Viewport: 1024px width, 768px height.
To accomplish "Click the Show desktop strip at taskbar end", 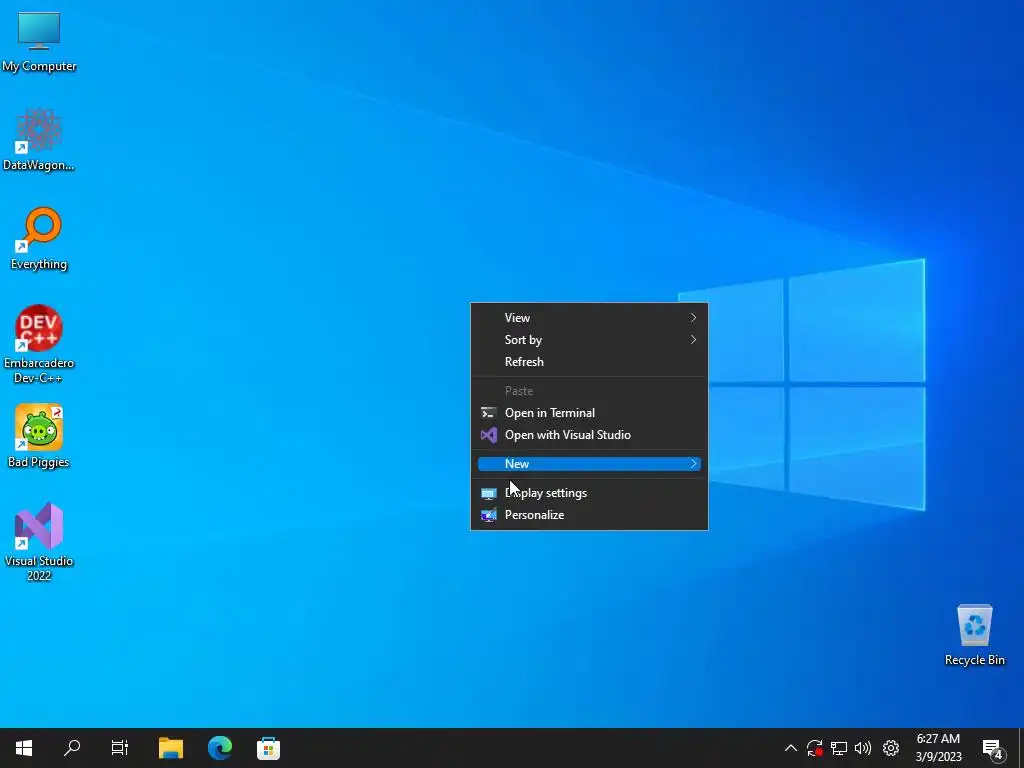I will 1021,748.
